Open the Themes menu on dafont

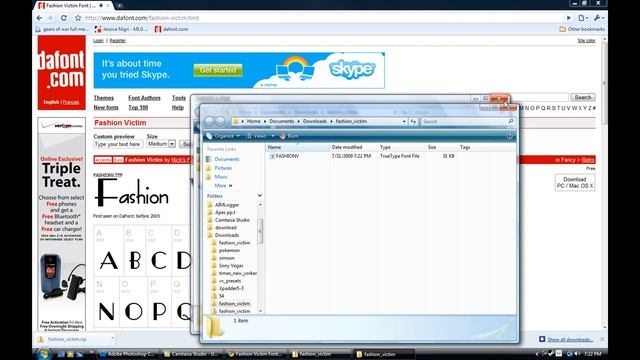pyautogui.click(x=104, y=98)
